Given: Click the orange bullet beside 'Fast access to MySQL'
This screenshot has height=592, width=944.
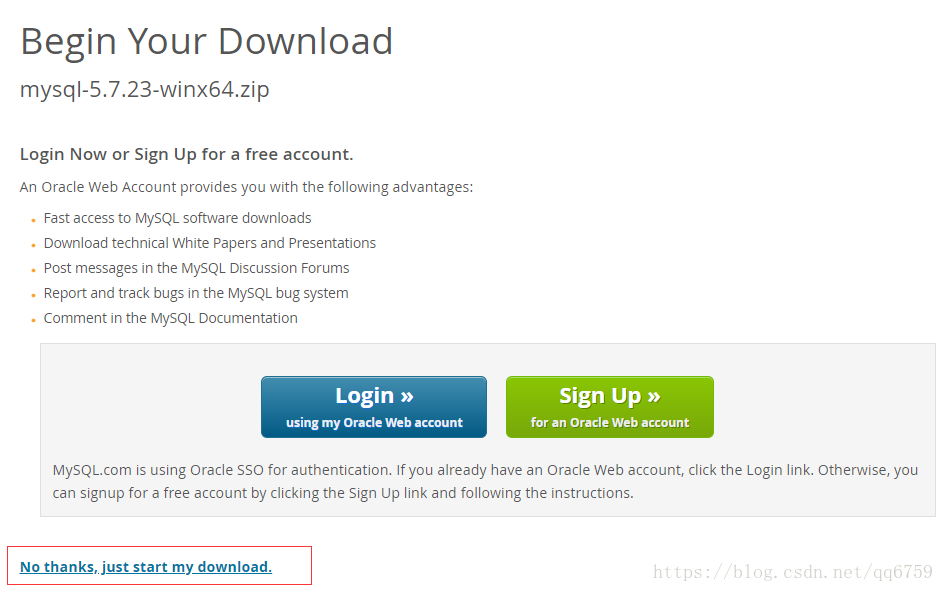Looking at the screenshot, I should pyautogui.click(x=34, y=220).
